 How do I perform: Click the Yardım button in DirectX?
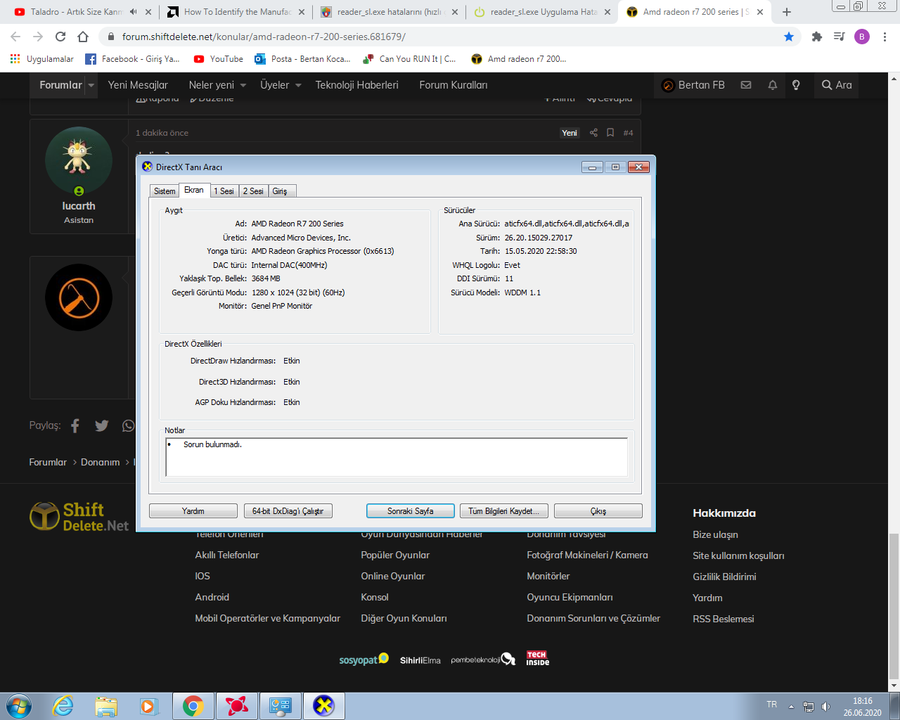click(x=193, y=511)
